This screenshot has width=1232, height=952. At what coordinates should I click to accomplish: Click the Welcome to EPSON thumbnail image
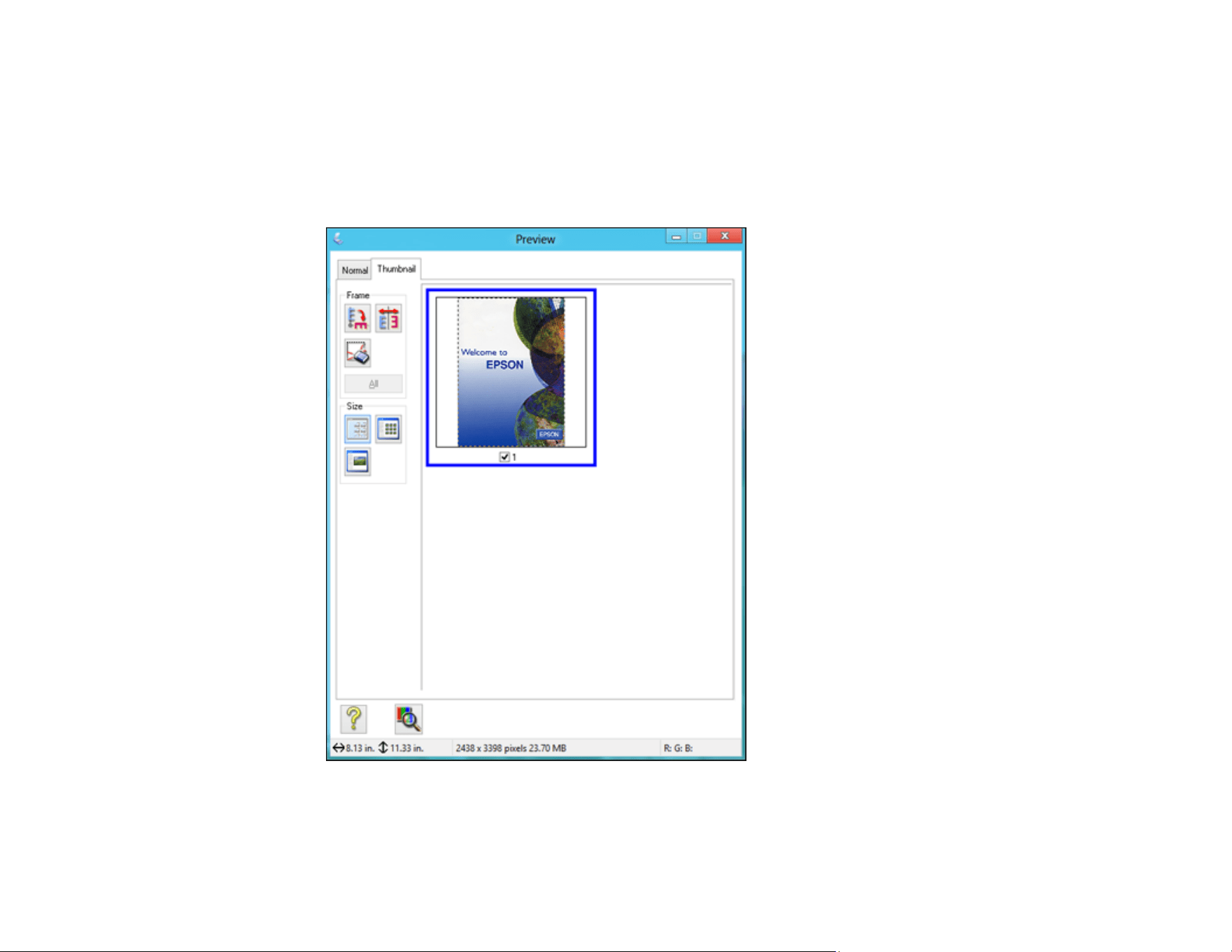coord(511,372)
